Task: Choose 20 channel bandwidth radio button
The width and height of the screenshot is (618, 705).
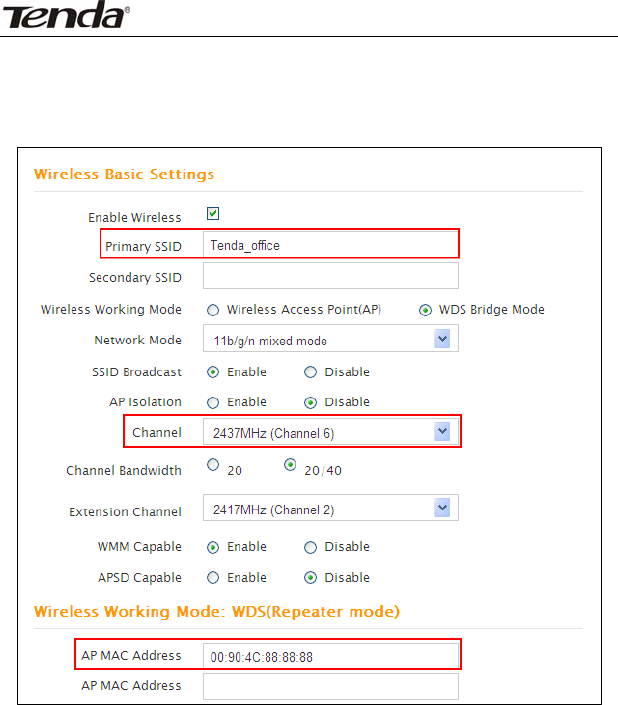Action: click(x=213, y=464)
